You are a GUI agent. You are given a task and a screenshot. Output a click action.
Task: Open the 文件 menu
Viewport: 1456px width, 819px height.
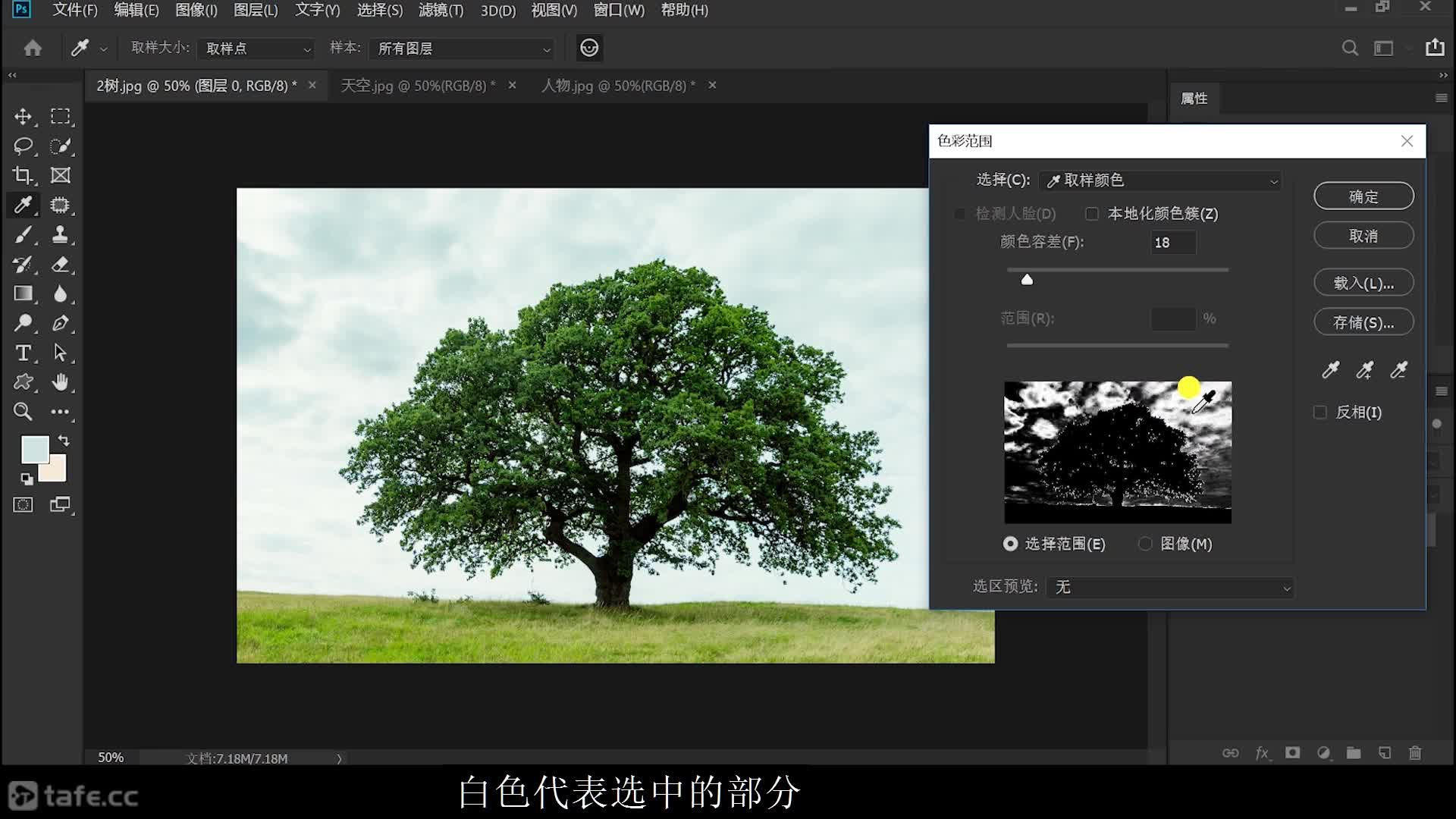coord(74,10)
